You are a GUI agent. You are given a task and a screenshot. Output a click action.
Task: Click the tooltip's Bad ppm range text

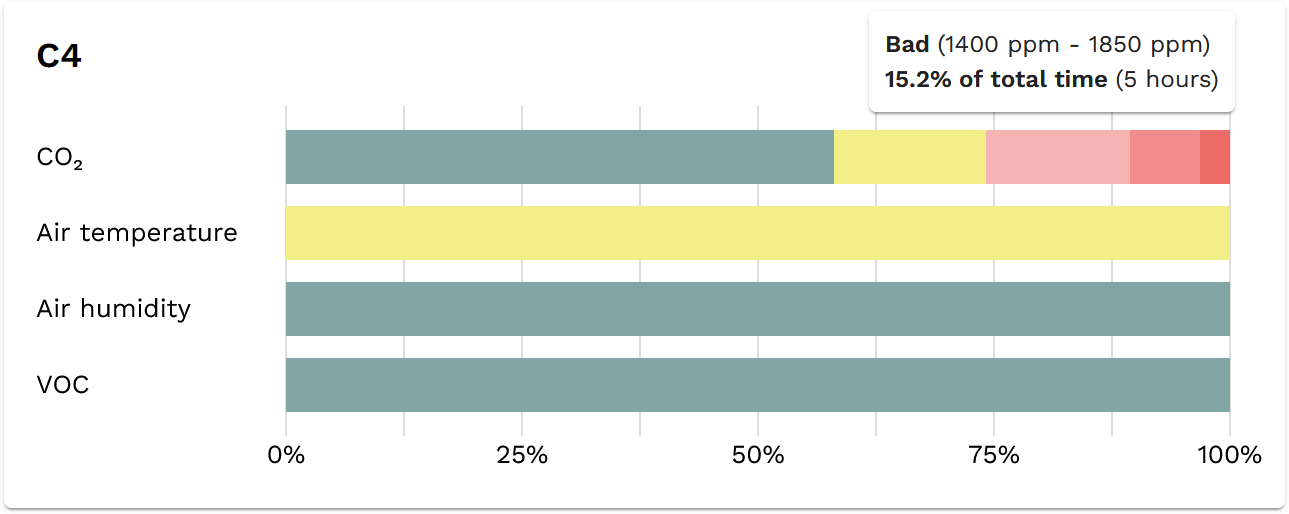(x=1047, y=45)
